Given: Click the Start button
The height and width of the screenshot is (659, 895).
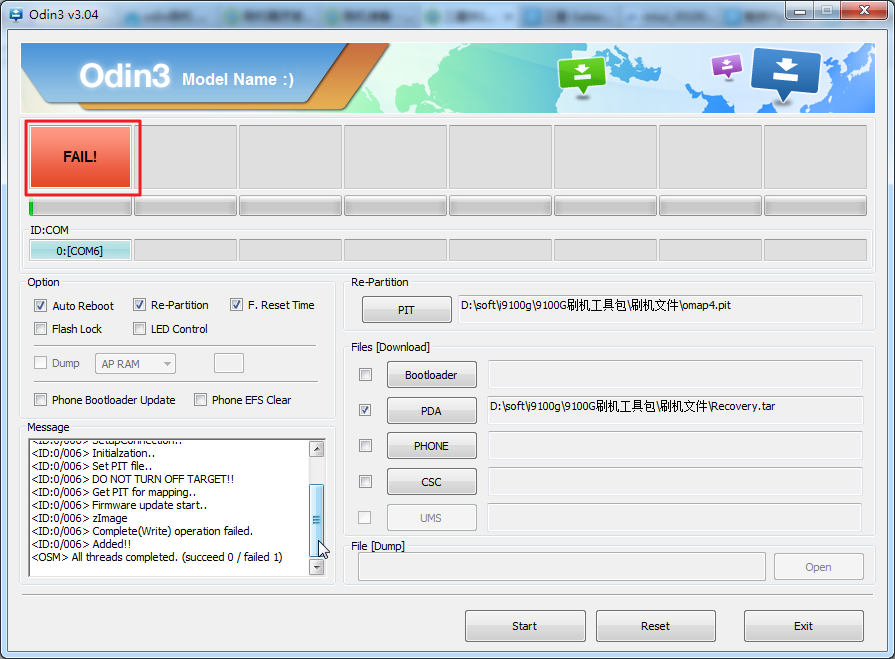Looking at the screenshot, I should 525,626.
